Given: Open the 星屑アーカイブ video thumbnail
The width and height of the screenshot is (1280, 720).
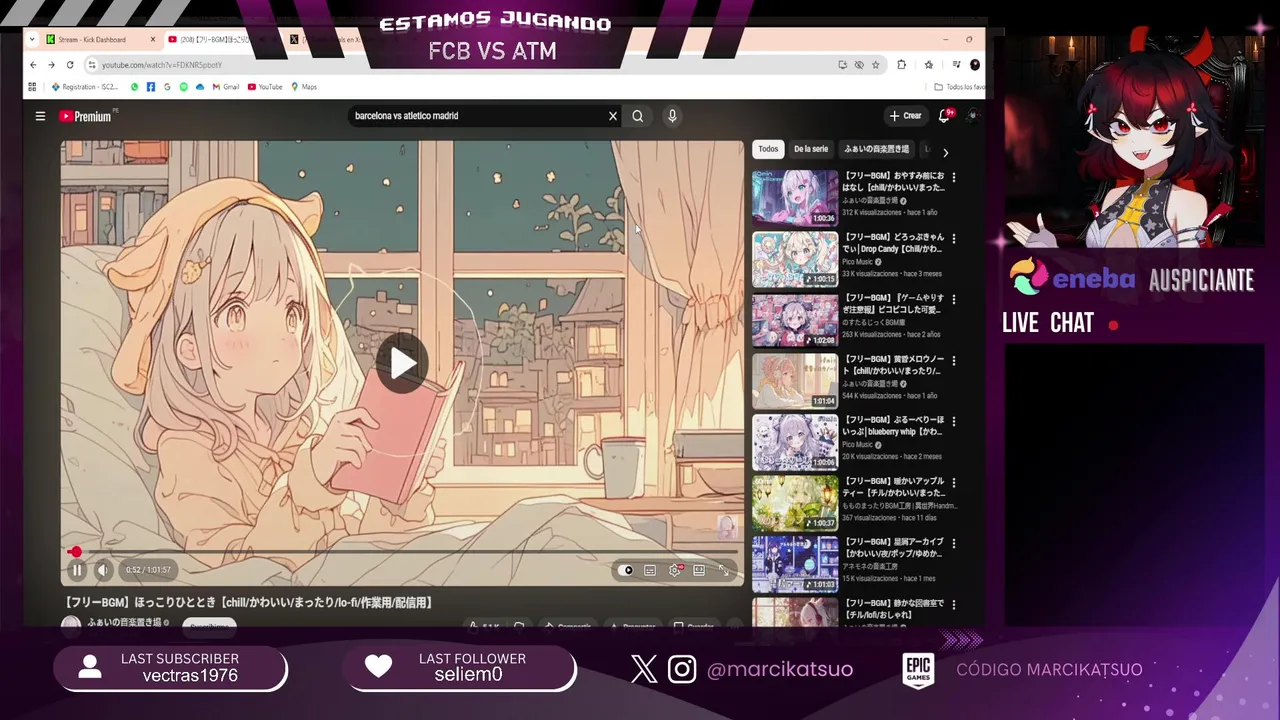Looking at the screenshot, I should pyautogui.click(x=795, y=564).
